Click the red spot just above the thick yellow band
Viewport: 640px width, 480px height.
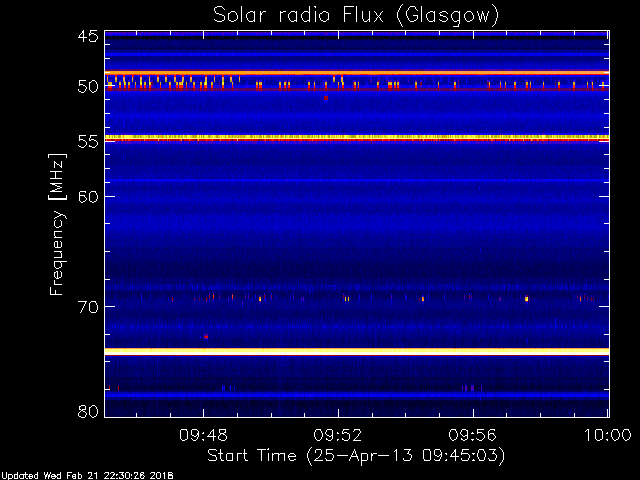206,337
